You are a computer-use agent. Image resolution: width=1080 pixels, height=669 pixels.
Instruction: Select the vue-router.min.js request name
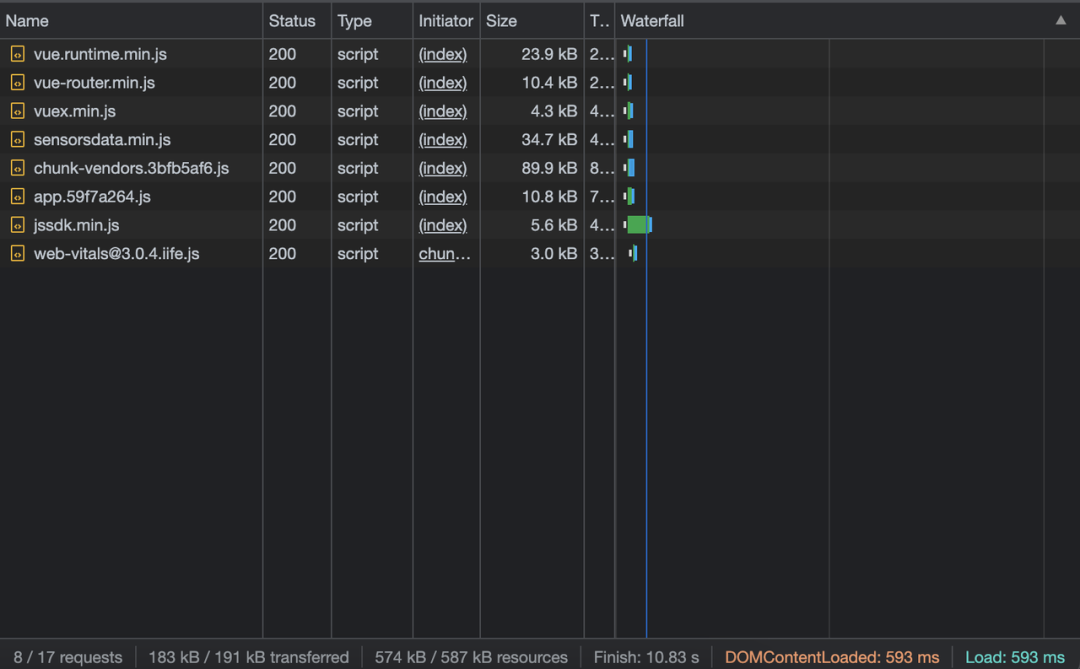coord(94,83)
